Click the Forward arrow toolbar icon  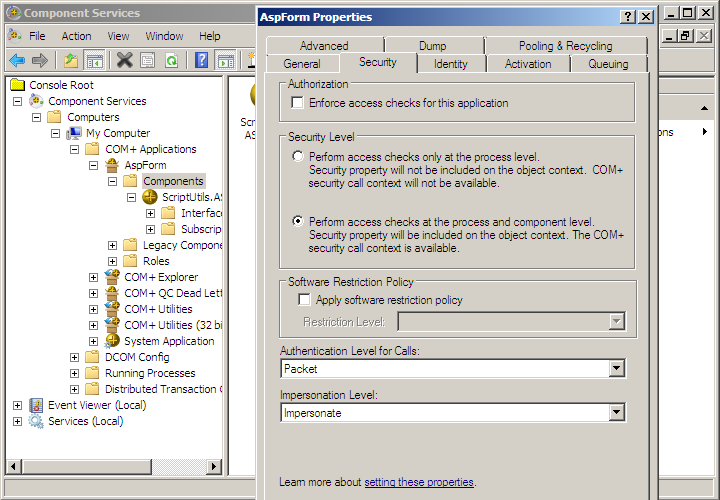pyautogui.click(x=40, y=60)
